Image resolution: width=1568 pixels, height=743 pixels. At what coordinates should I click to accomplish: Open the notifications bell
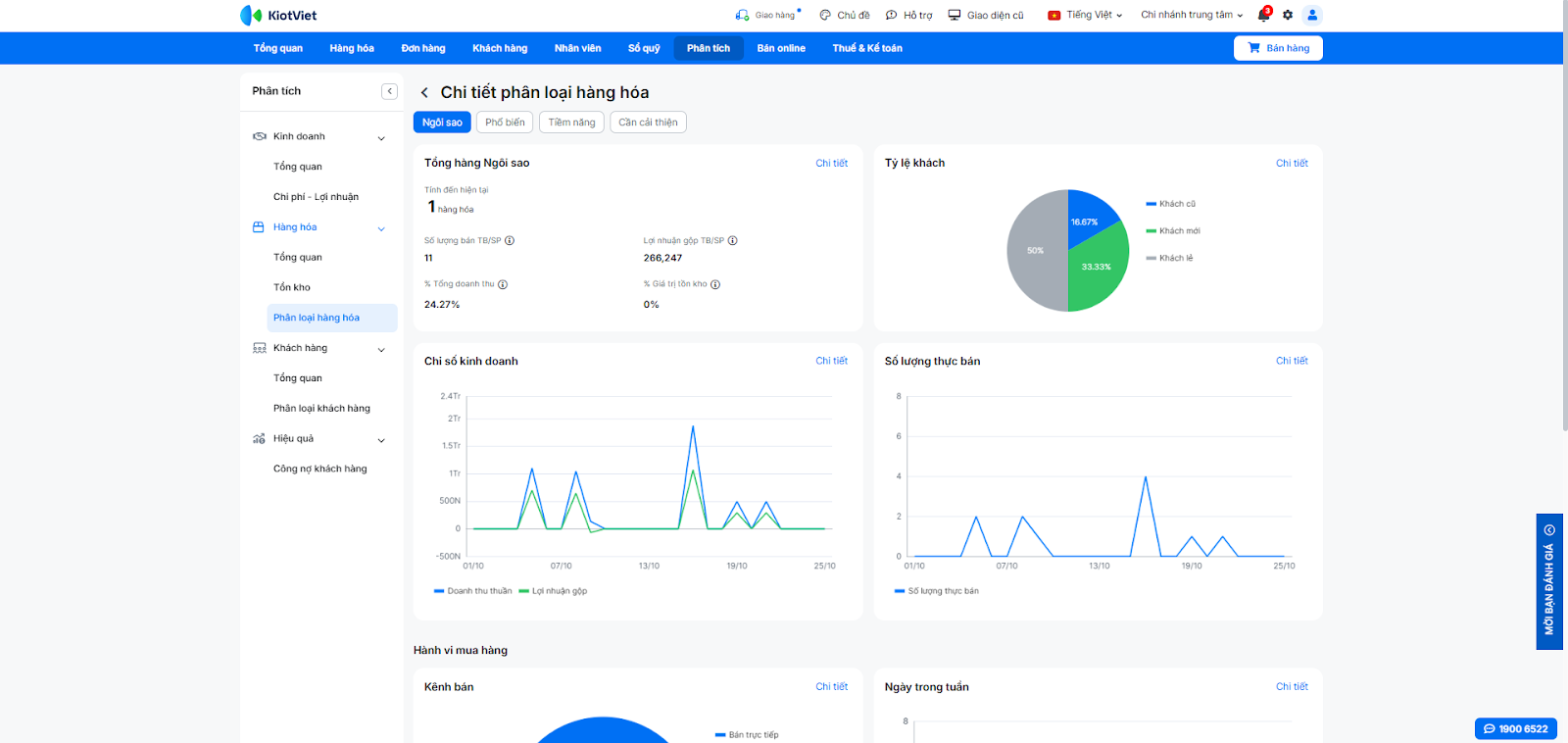(1264, 15)
